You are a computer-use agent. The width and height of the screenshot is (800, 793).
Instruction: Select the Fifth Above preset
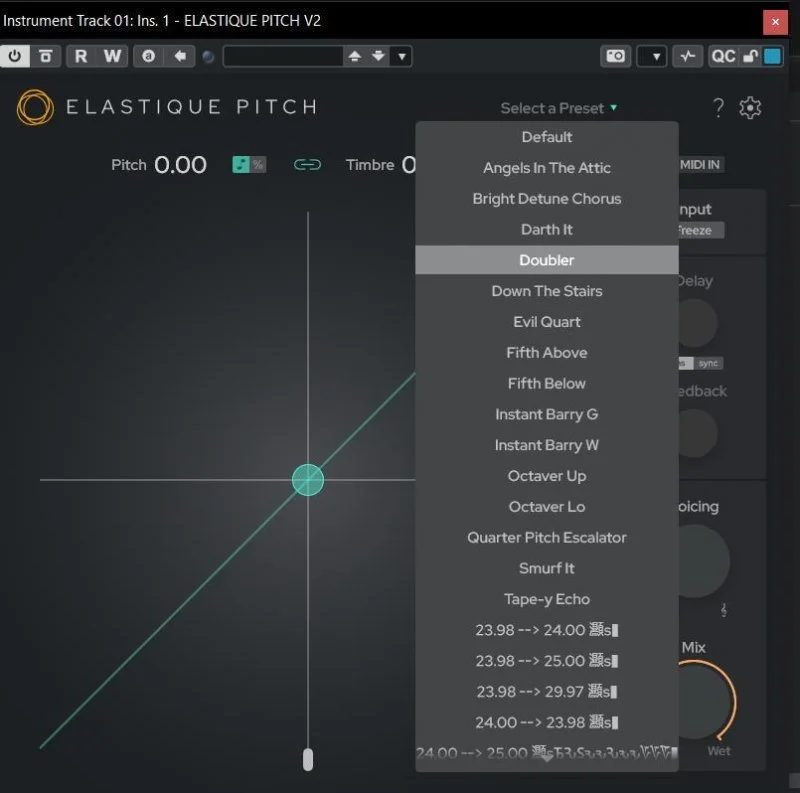coord(547,353)
